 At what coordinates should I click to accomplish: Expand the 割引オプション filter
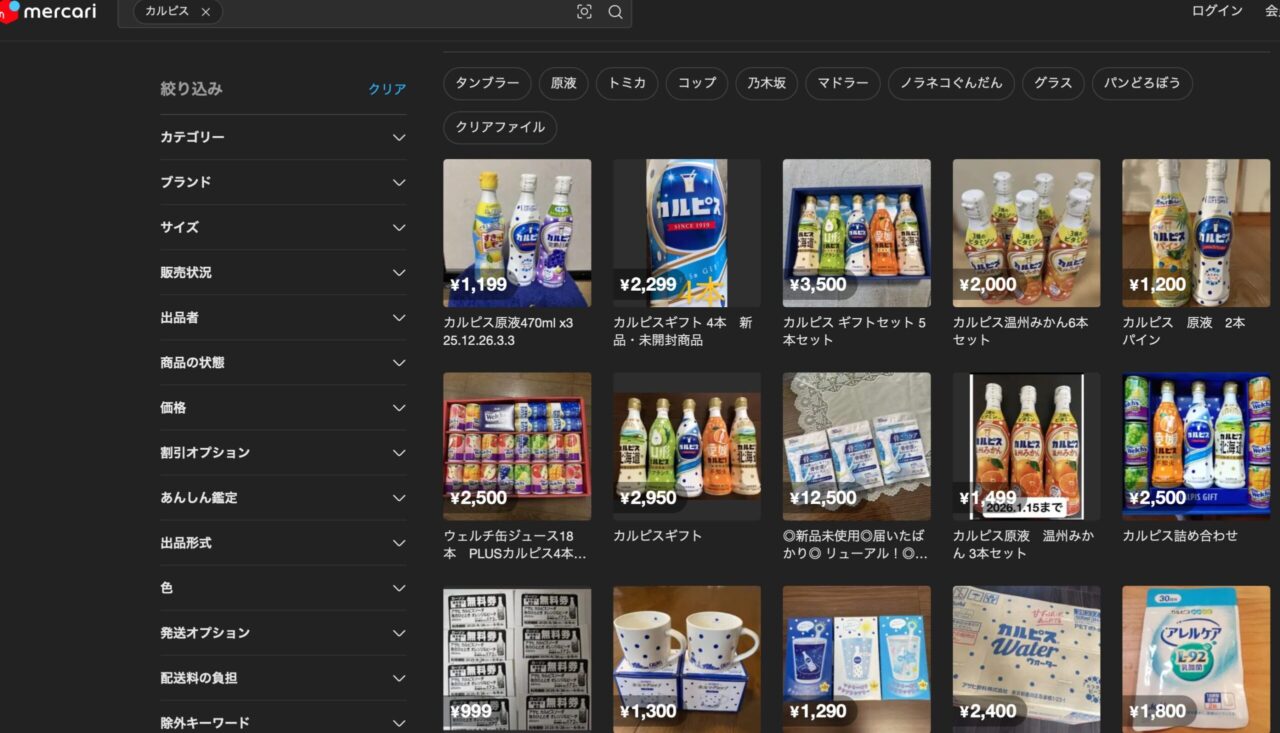(283, 453)
